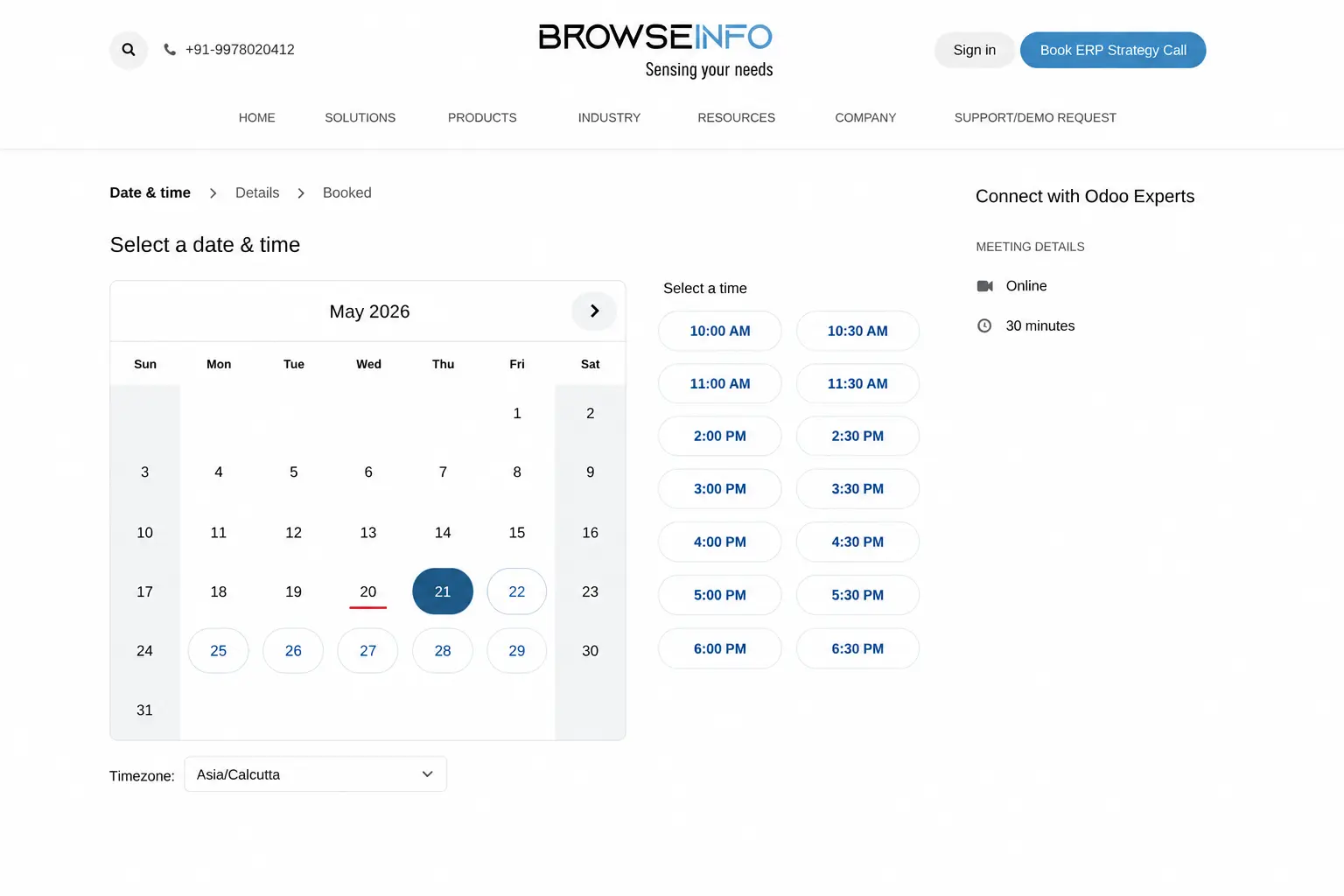The width and height of the screenshot is (1344, 896).
Task: Choose the 10:00 AM time slot
Action: 720,331
